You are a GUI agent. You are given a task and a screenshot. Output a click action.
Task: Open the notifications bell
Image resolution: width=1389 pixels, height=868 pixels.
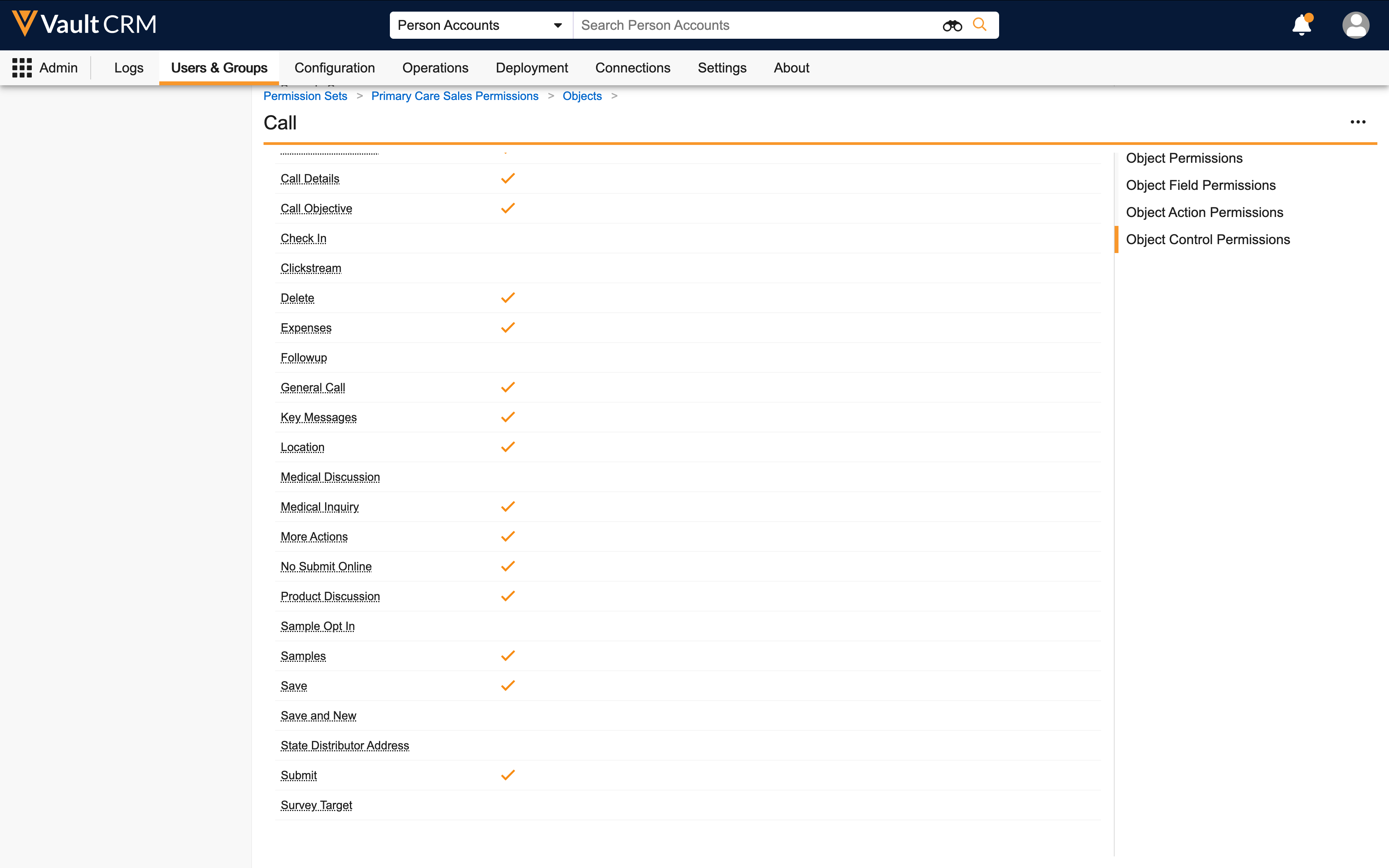click(1301, 25)
